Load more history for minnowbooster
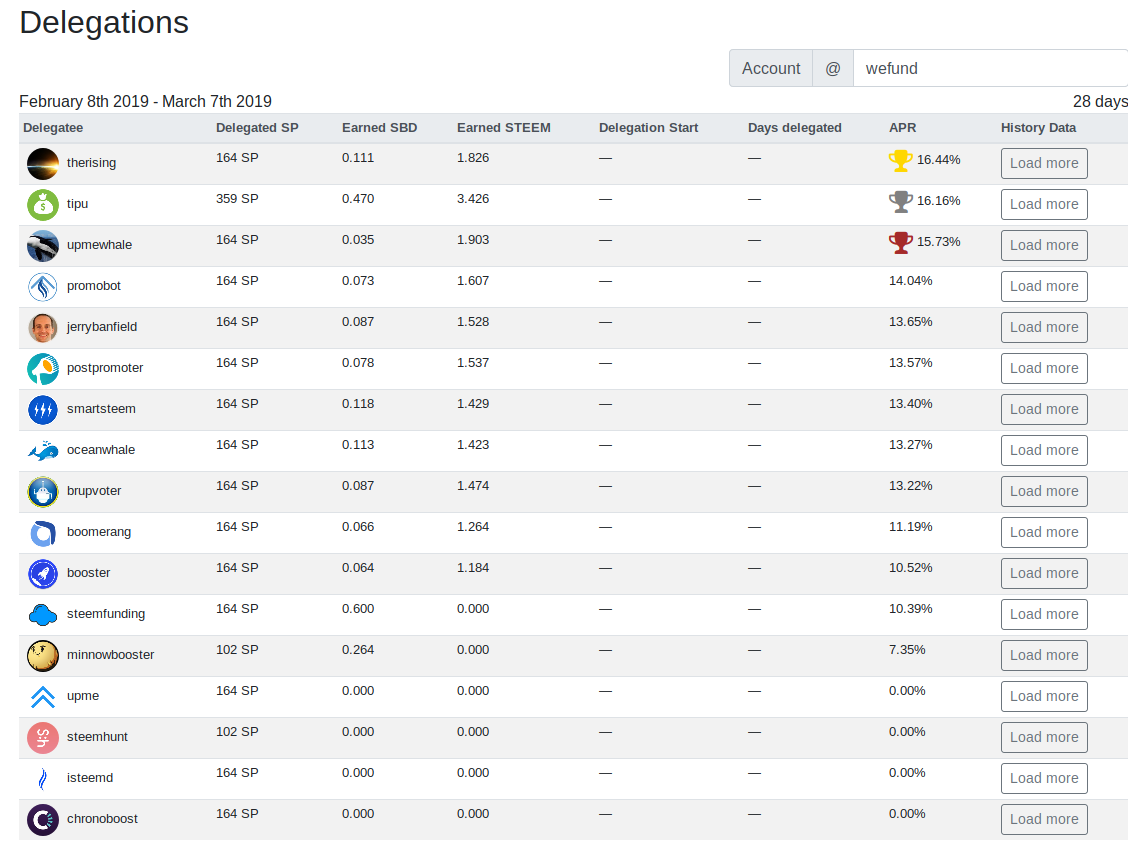Image resolution: width=1128 pixels, height=842 pixels. click(x=1044, y=656)
